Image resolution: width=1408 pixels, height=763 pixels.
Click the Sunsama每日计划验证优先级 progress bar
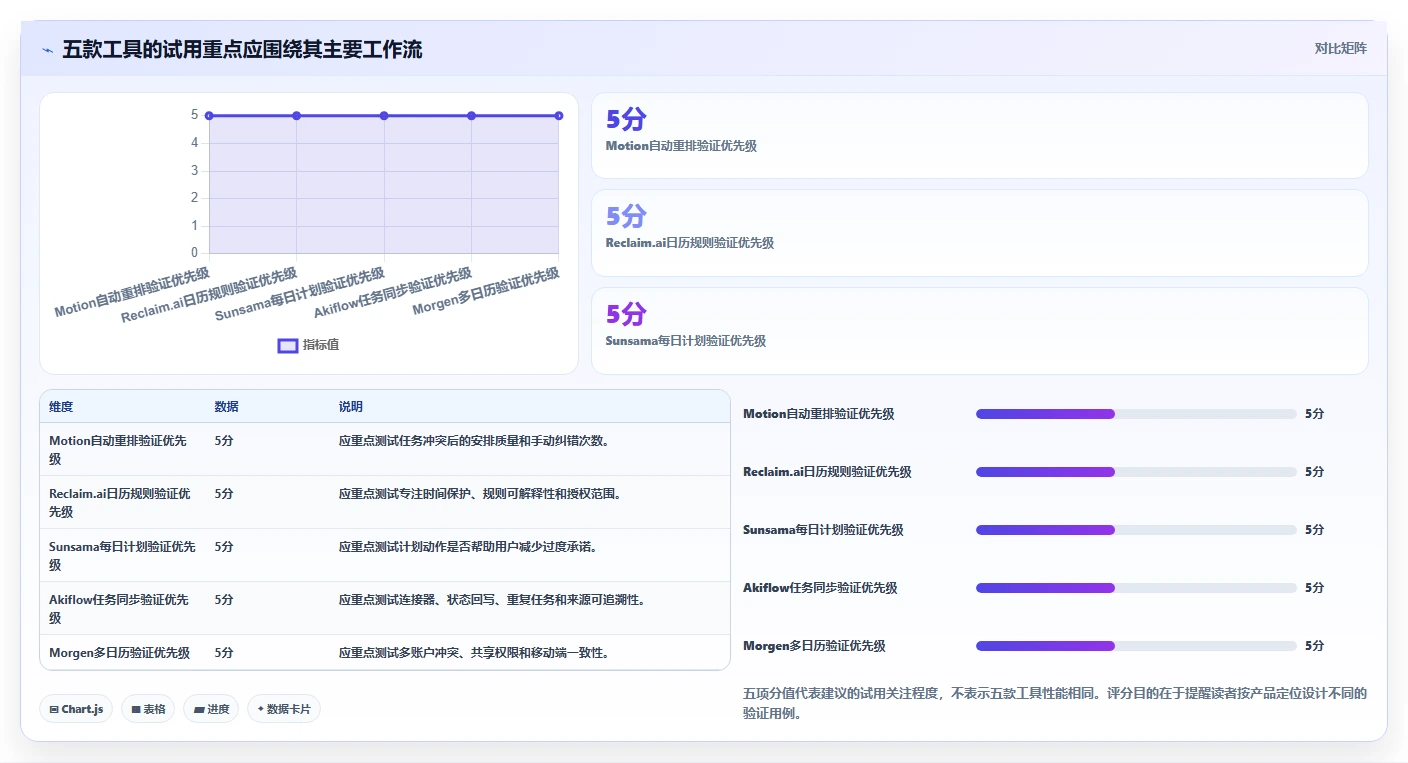1136,530
